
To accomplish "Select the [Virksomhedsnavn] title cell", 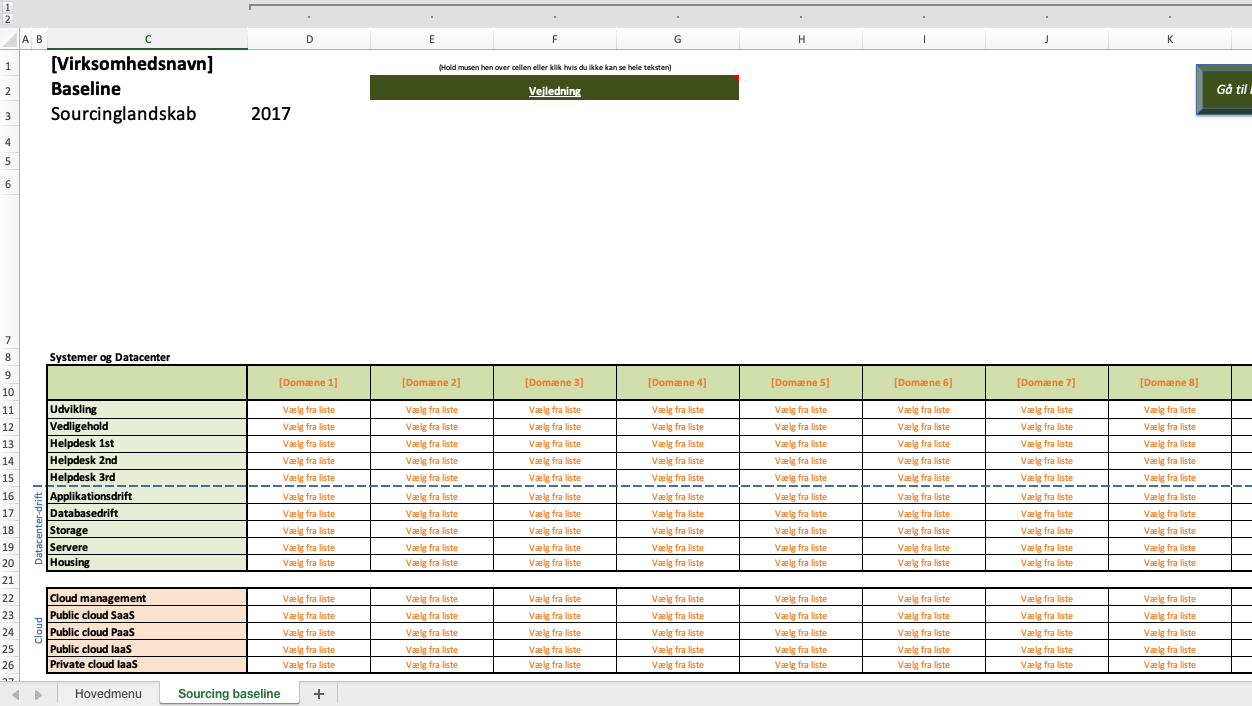I will click(132, 64).
